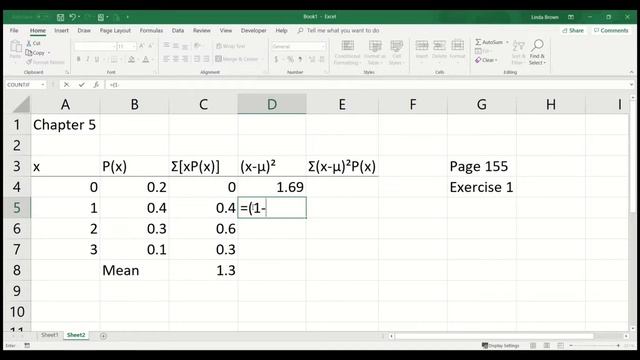Open Conditional Formatting menu

pos(347,53)
